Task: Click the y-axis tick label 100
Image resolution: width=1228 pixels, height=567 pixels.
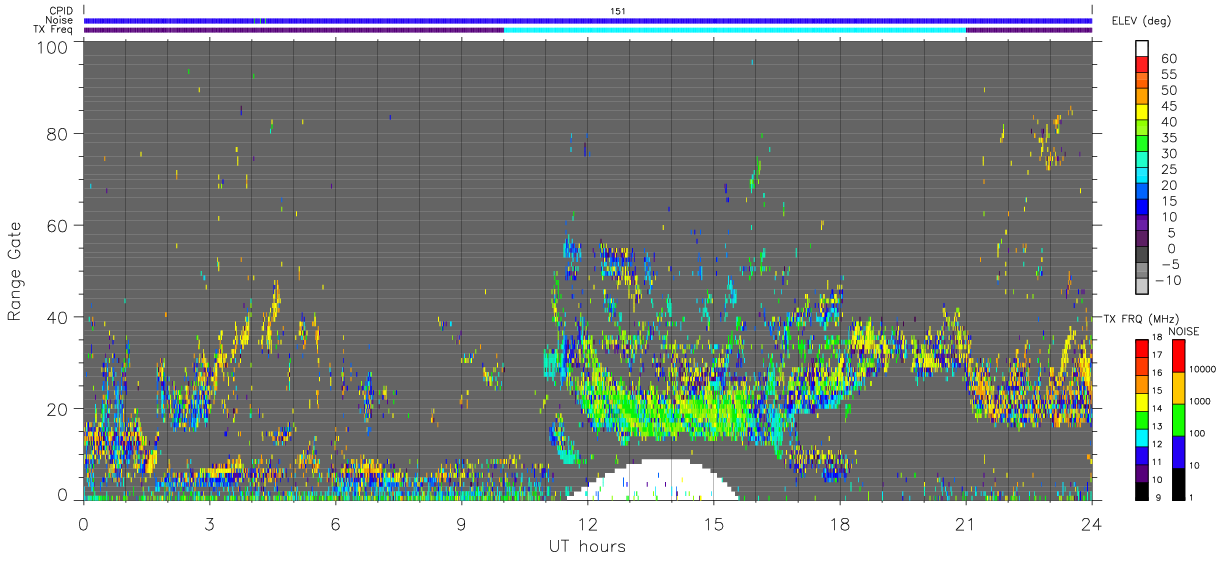Action: [x=53, y=47]
